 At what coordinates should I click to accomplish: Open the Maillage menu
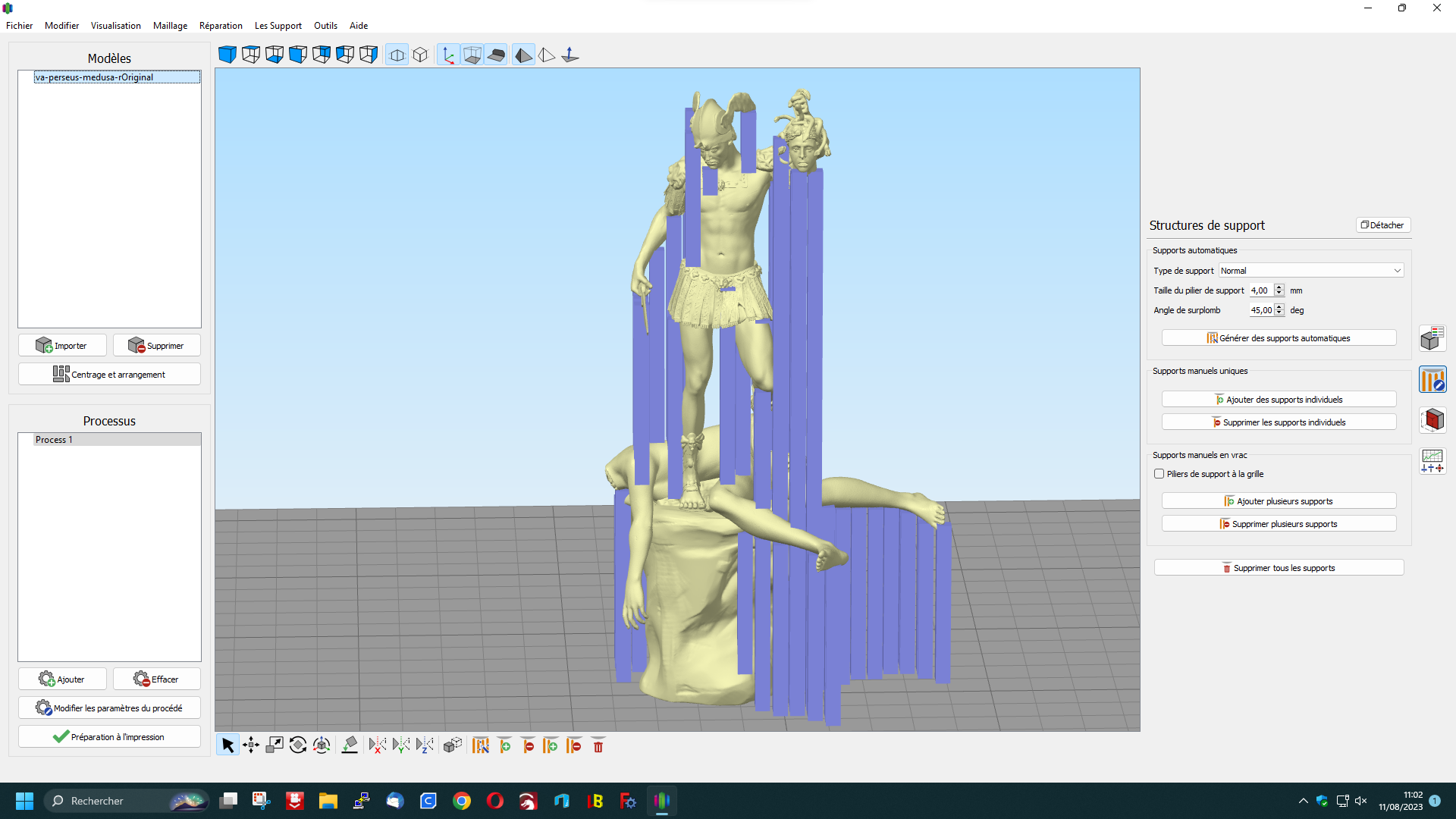pos(170,26)
